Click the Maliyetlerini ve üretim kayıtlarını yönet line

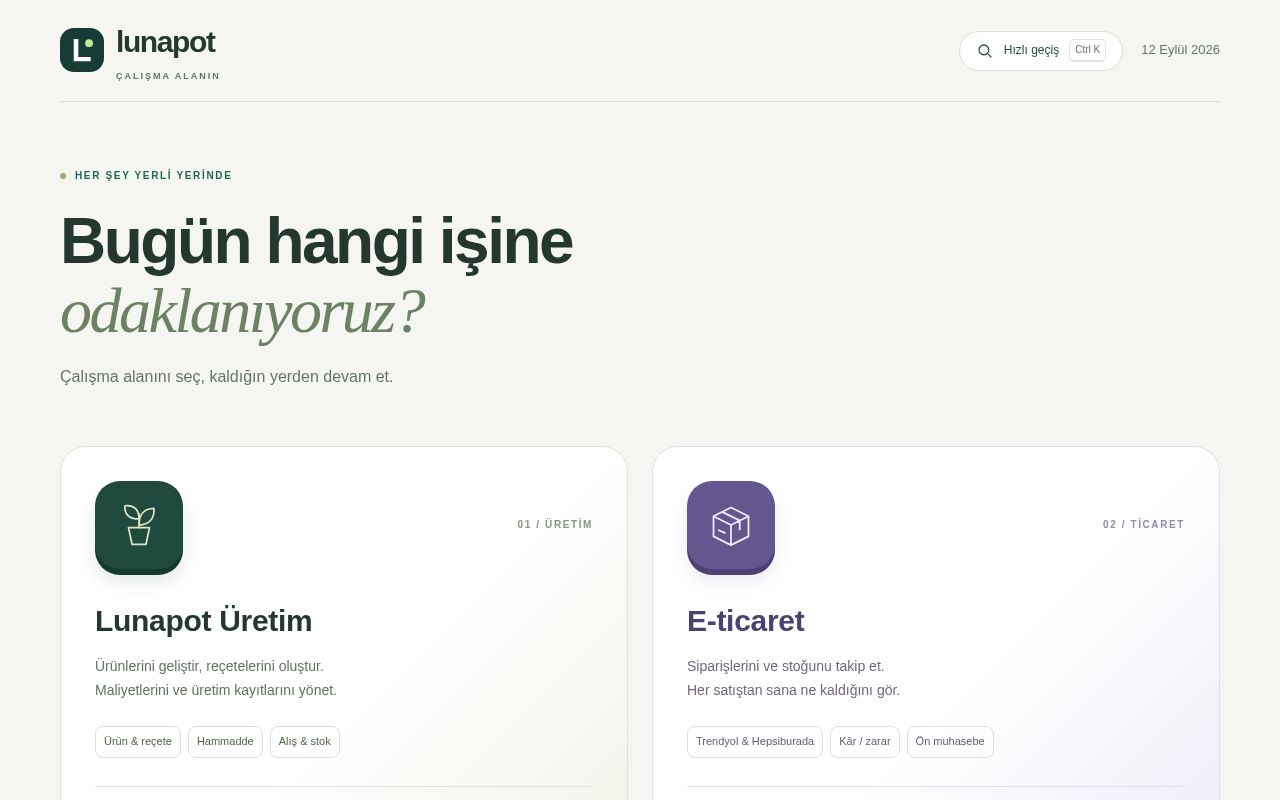pos(216,690)
